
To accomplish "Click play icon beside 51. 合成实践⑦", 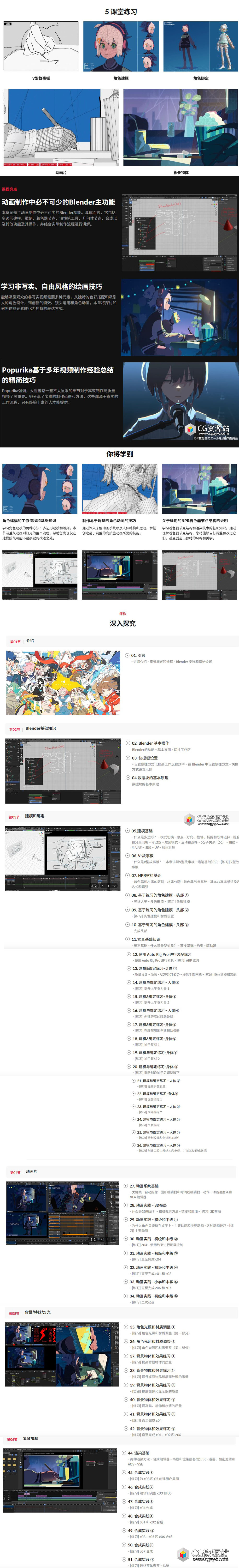I will 124,1559.
